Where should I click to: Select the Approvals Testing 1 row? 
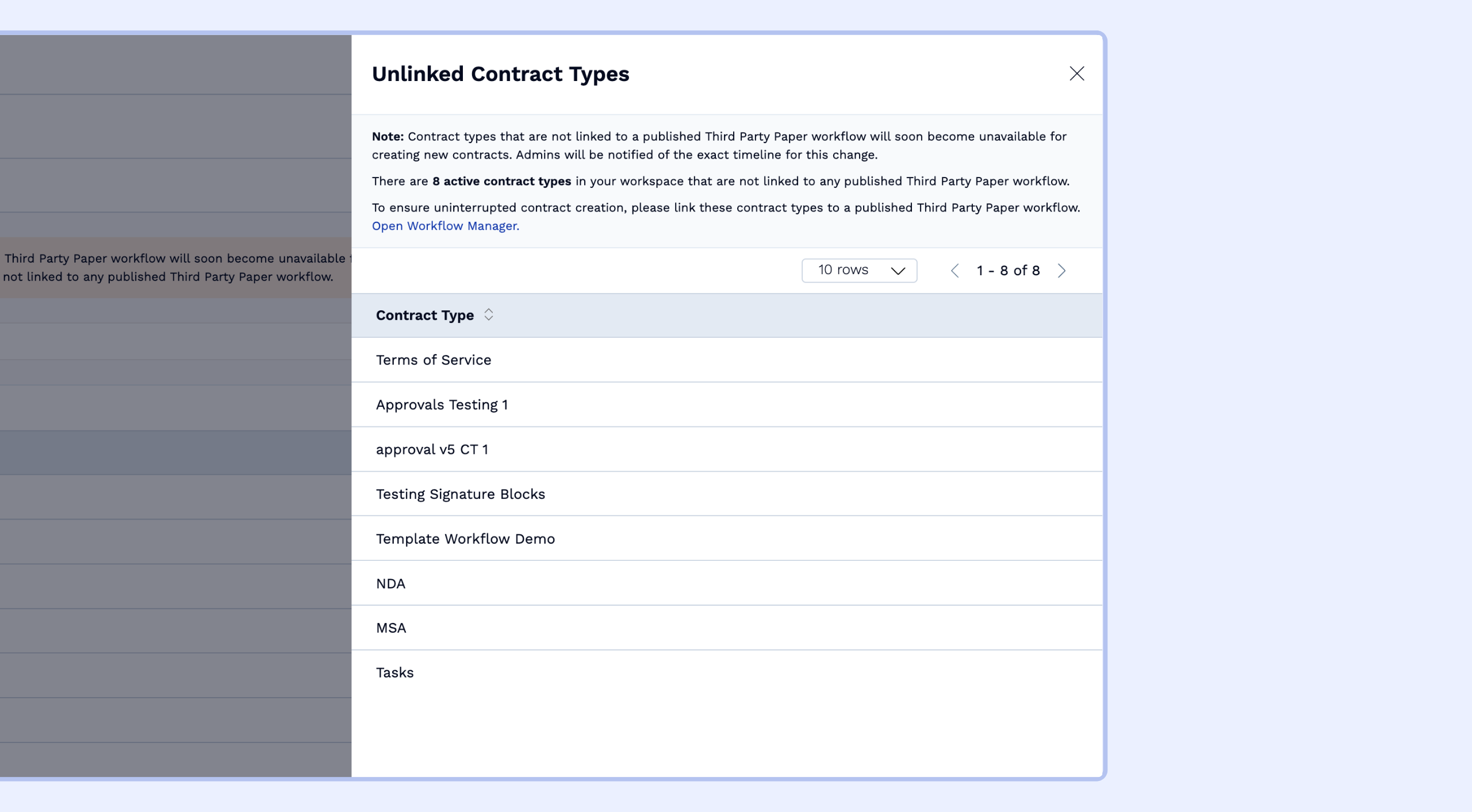click(x=442, y=405)
